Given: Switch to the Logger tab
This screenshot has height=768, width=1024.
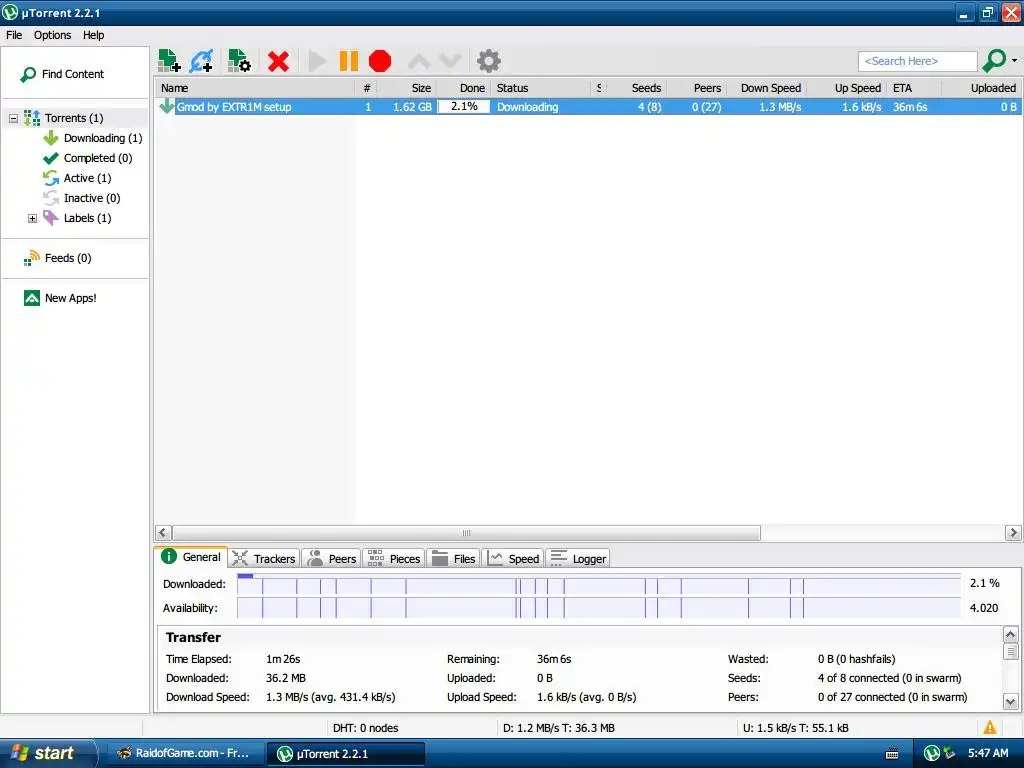Looking at the screenshot, I should click(579, 559).
